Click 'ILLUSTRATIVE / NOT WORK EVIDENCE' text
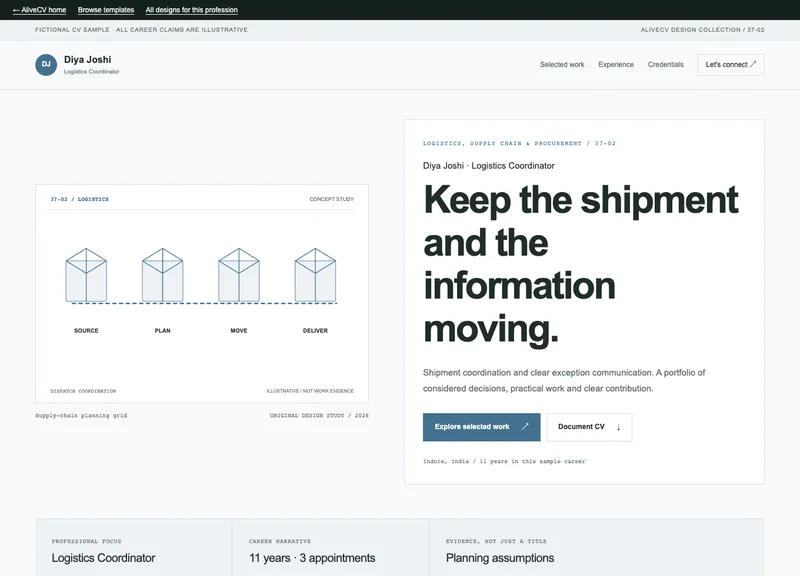Image resolution: width=800 pixels, height=576 pixels. pyautogui.click(x=310, y=391)
